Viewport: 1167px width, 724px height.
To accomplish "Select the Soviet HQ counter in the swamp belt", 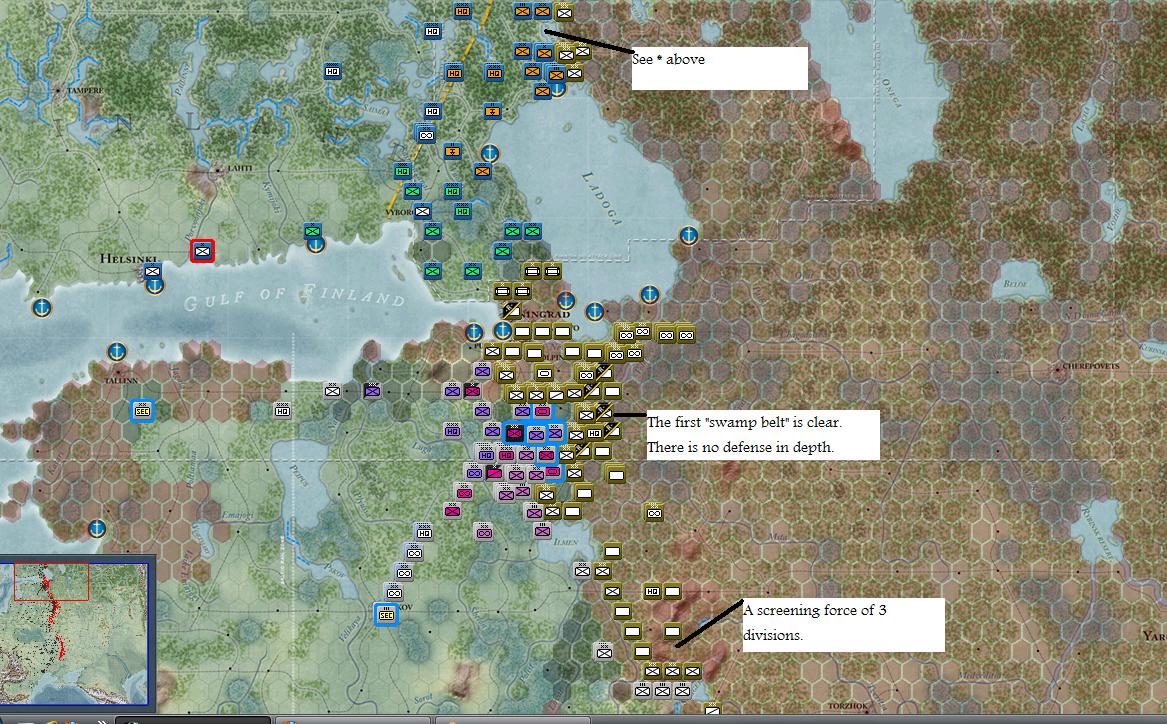I will (x=594, y=433).
